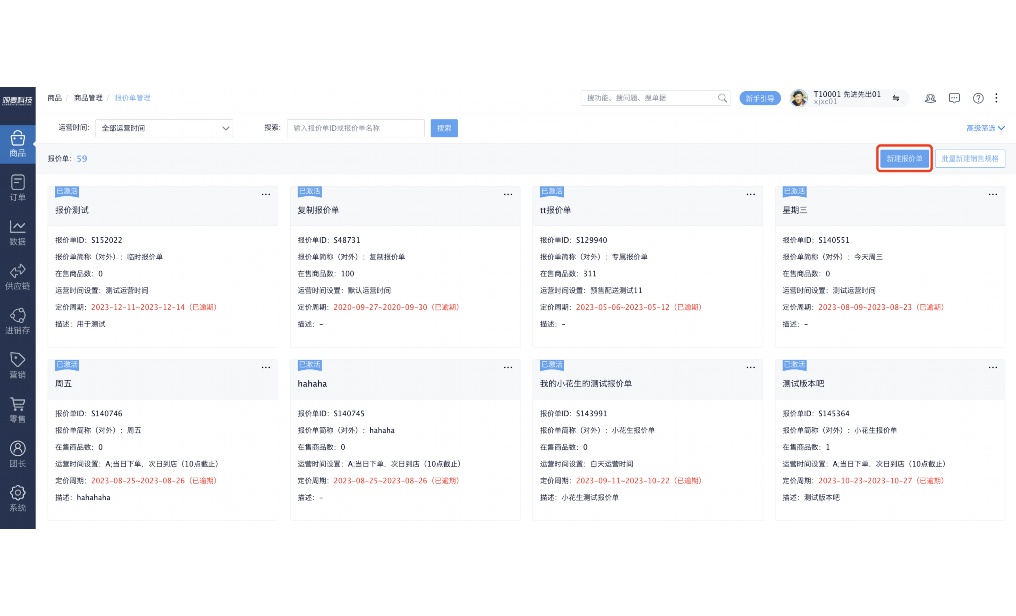Screen dimensions: 1016x616
Task: Open the more menu on the 复制报价单 card
Action: tap(508, 194)
